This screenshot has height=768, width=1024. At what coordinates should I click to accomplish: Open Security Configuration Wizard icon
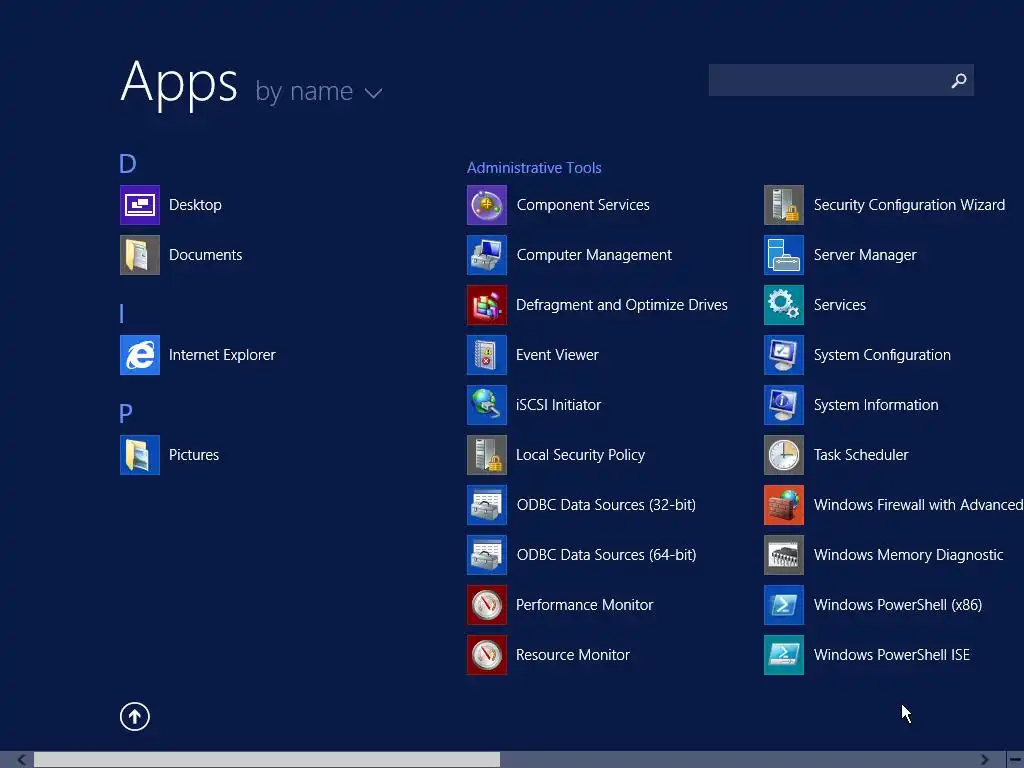tap(784, 205)
